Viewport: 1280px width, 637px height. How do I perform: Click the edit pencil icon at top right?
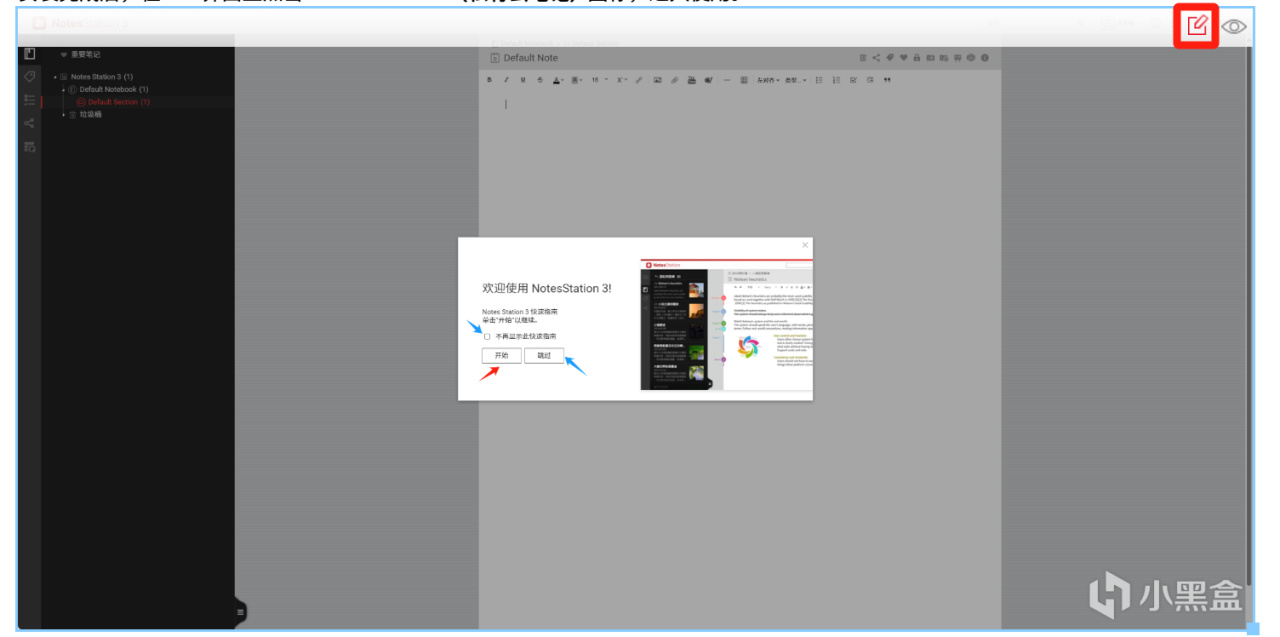click(x=1196, y=26)
